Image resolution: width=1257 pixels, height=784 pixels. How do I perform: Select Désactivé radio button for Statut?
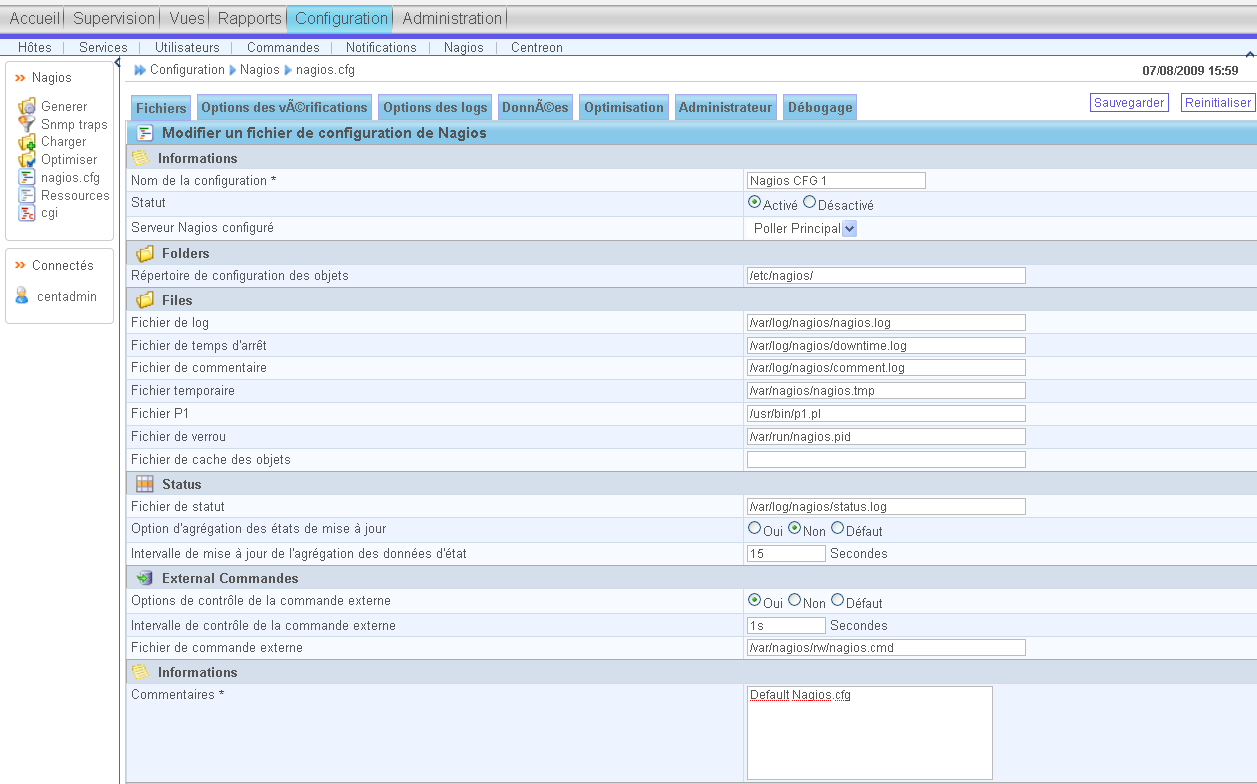pos(809,202)
